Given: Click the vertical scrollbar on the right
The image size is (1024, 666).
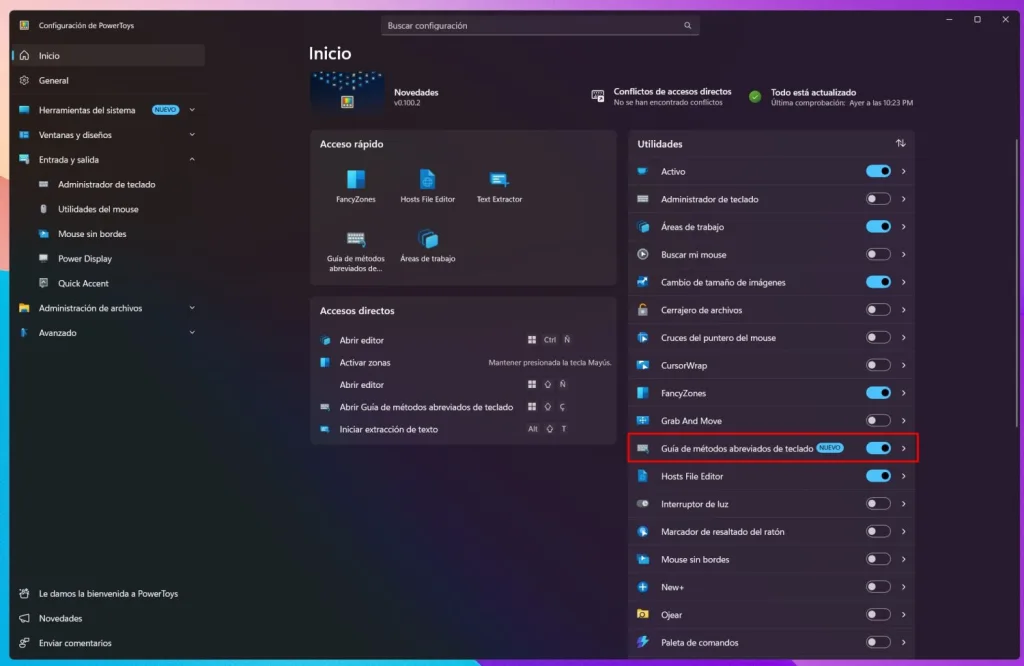Looking at the screenshot, I should (1016, 281).
